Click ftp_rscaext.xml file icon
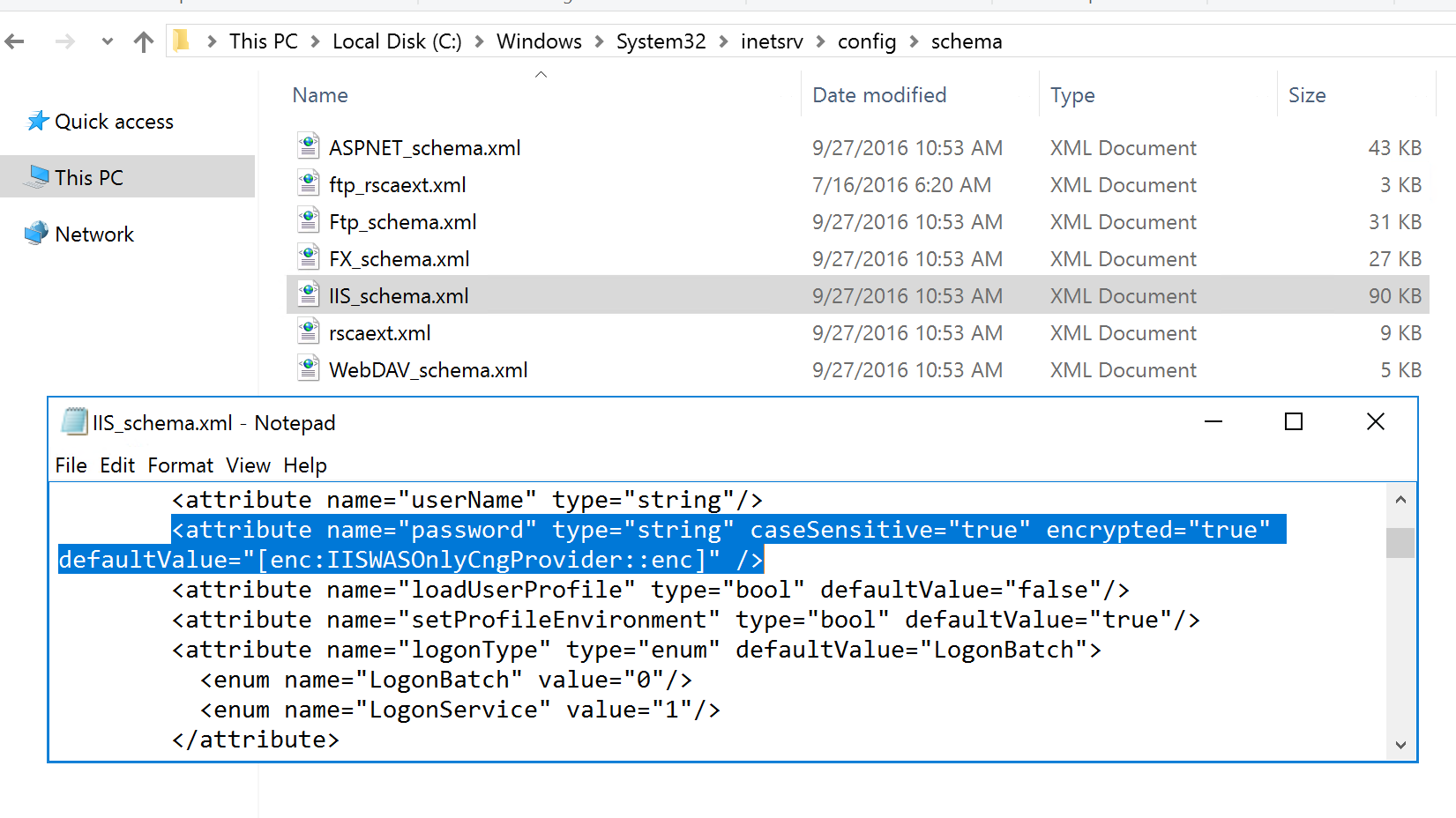 (308, 182)
